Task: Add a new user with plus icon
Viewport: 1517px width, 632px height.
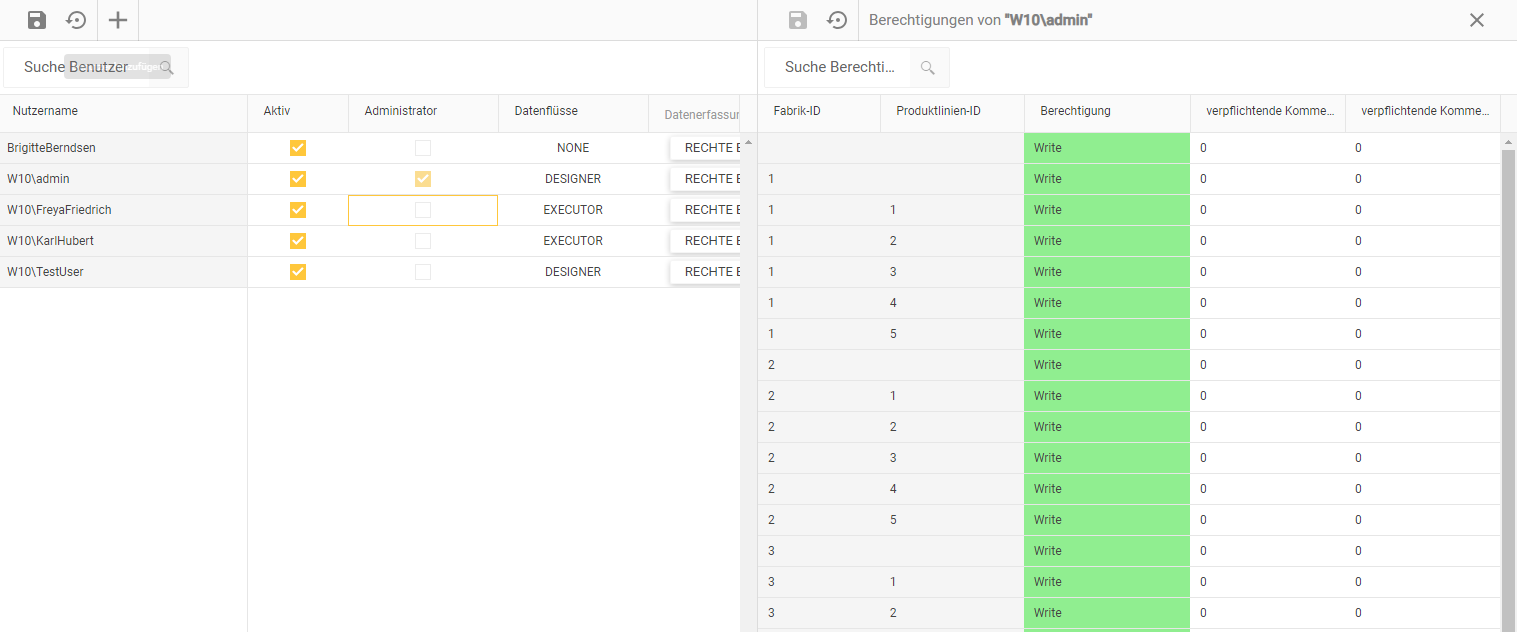Action: tap(118, 20)
